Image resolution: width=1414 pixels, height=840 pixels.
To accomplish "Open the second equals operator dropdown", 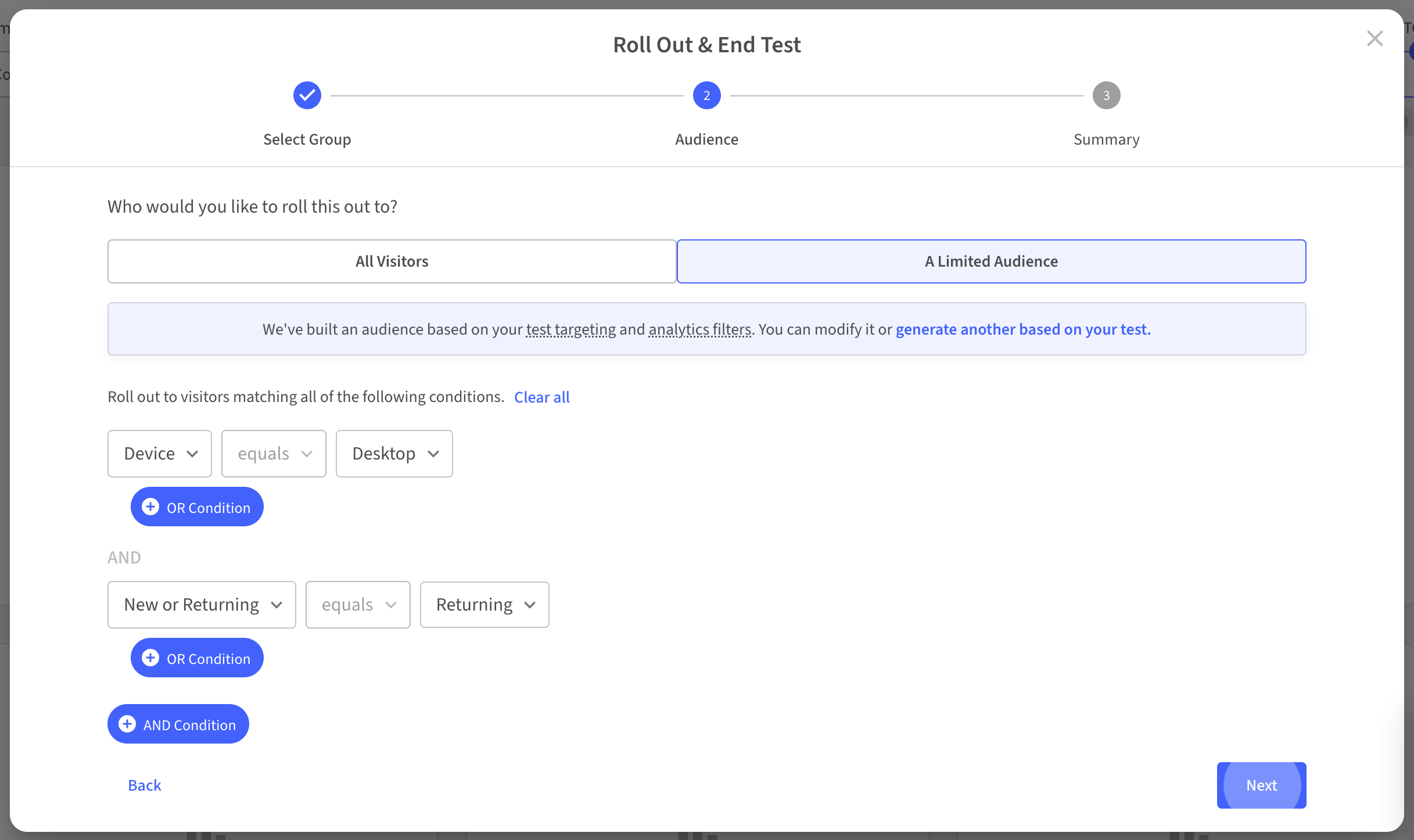I will (x=358, y=605).
